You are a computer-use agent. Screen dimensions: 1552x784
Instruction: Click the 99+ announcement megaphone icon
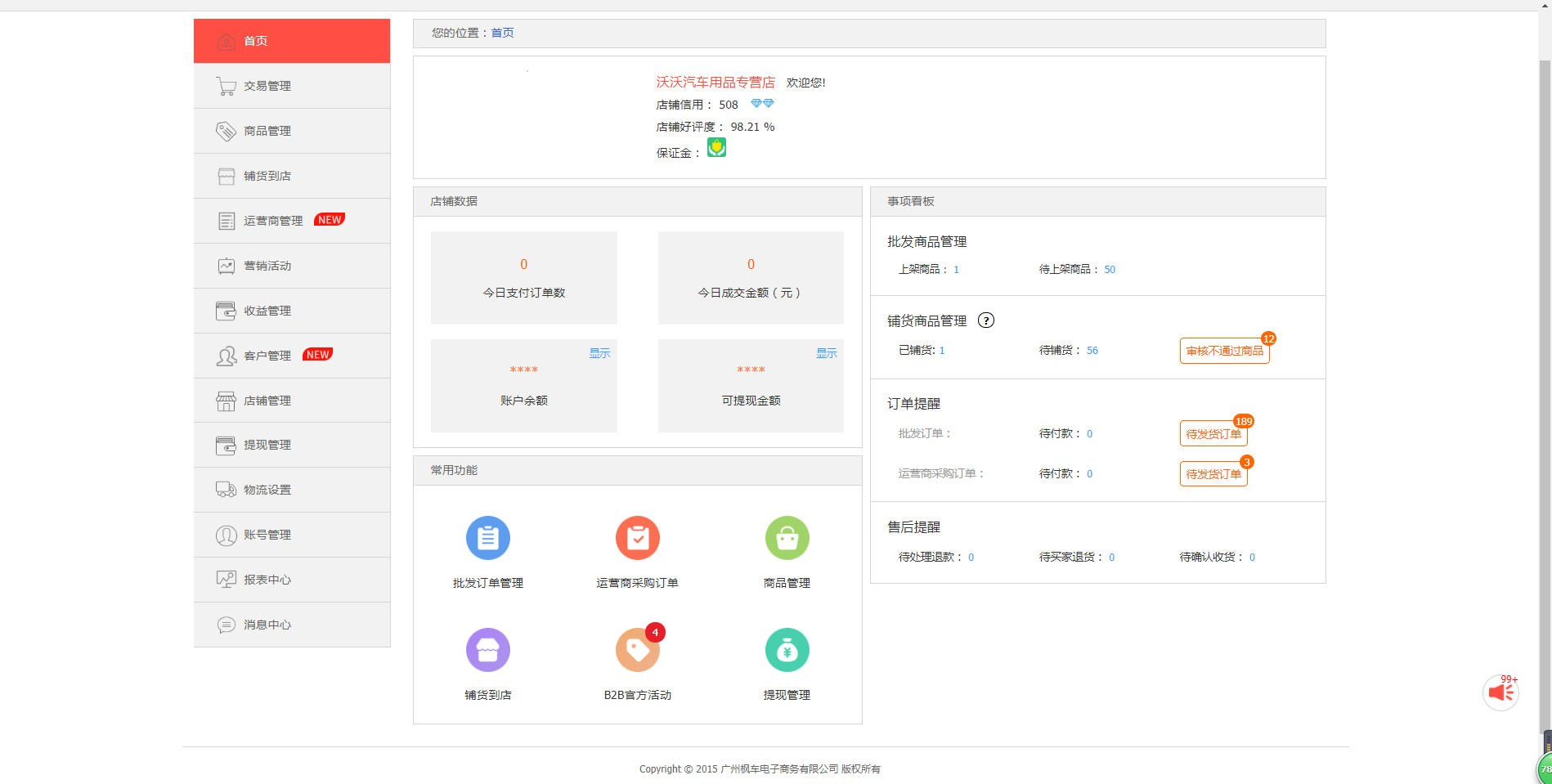(x=1500, y=692)
